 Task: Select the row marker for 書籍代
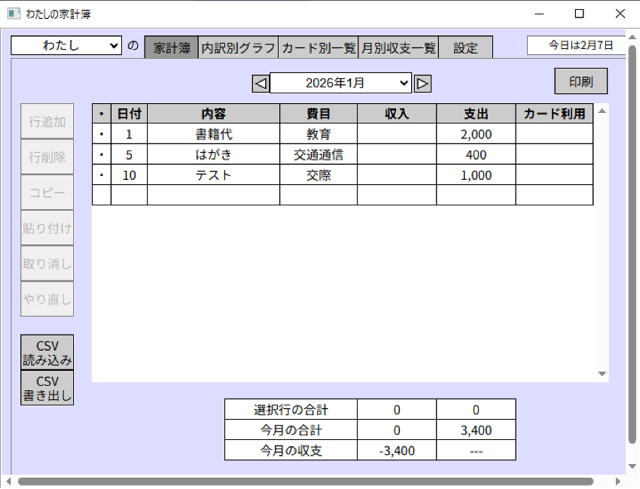(x=101, y=134)
